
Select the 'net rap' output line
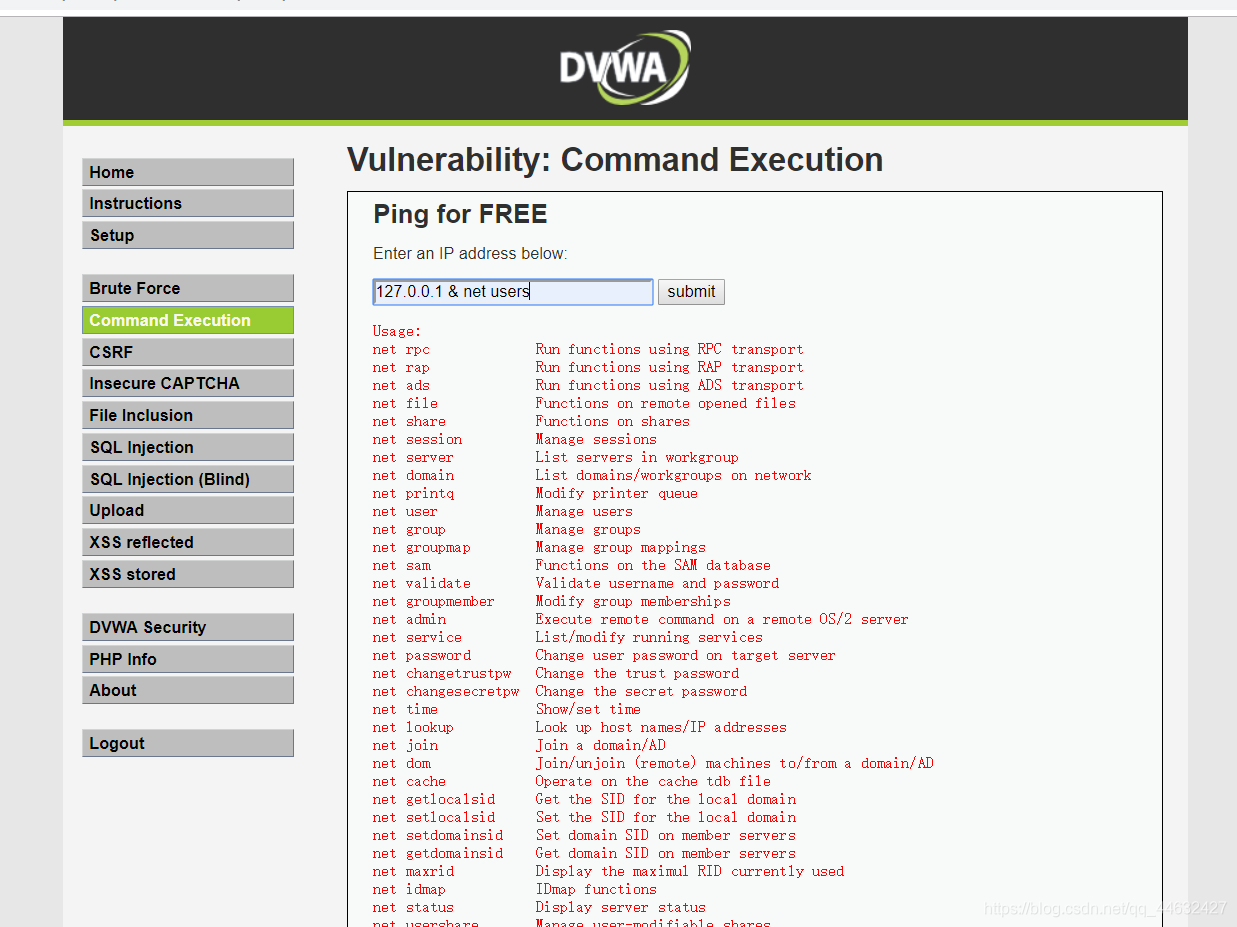point(588,367)
